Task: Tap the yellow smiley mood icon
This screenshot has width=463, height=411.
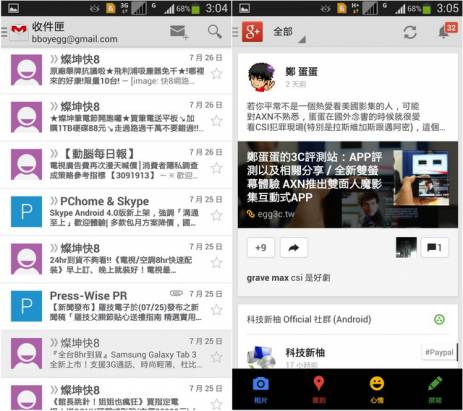Action: point(377,389)
